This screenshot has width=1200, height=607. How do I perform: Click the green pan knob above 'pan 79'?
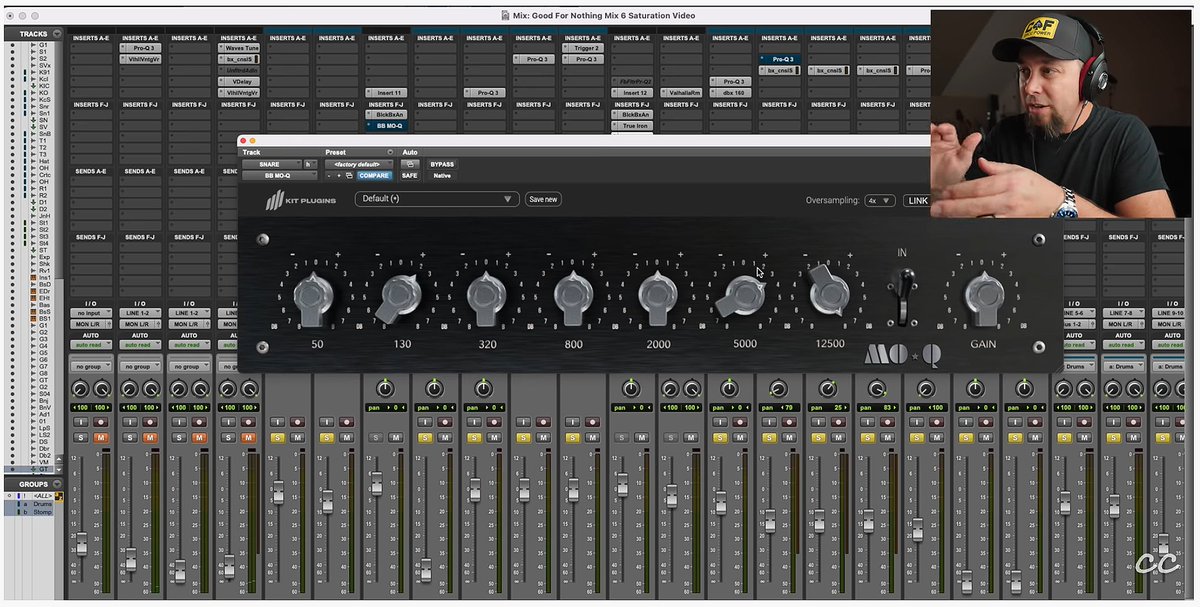tap(778, 388)
